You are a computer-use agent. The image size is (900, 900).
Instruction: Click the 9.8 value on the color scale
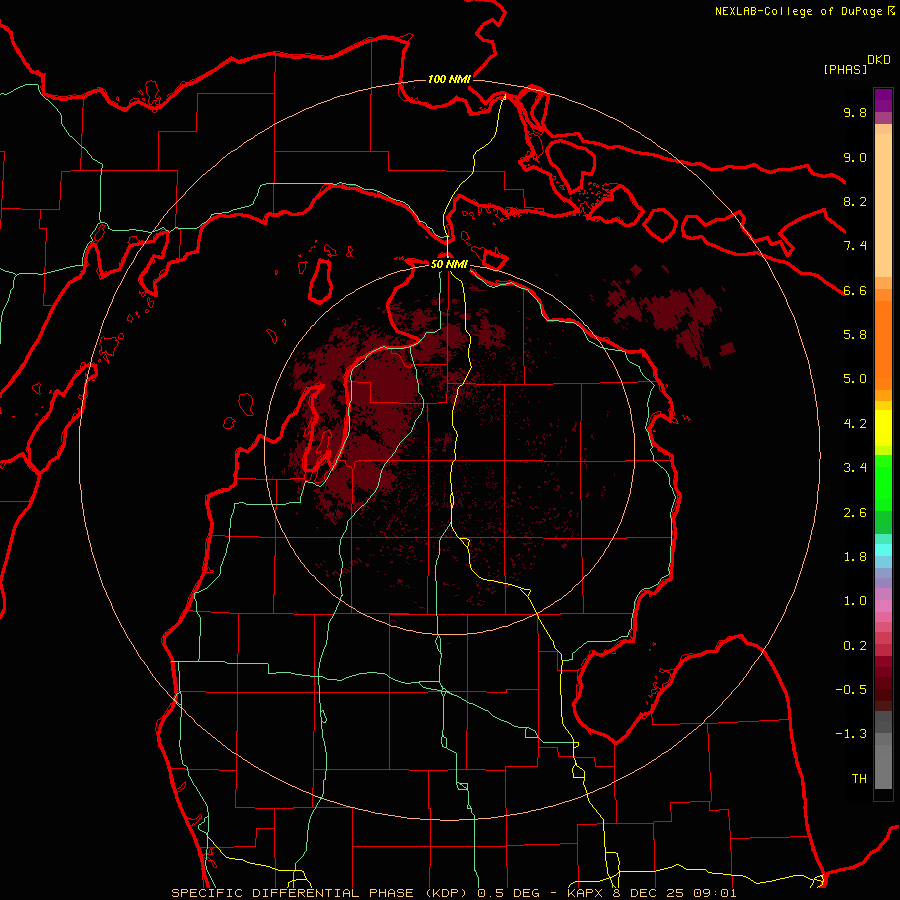(x=855, y=112)
